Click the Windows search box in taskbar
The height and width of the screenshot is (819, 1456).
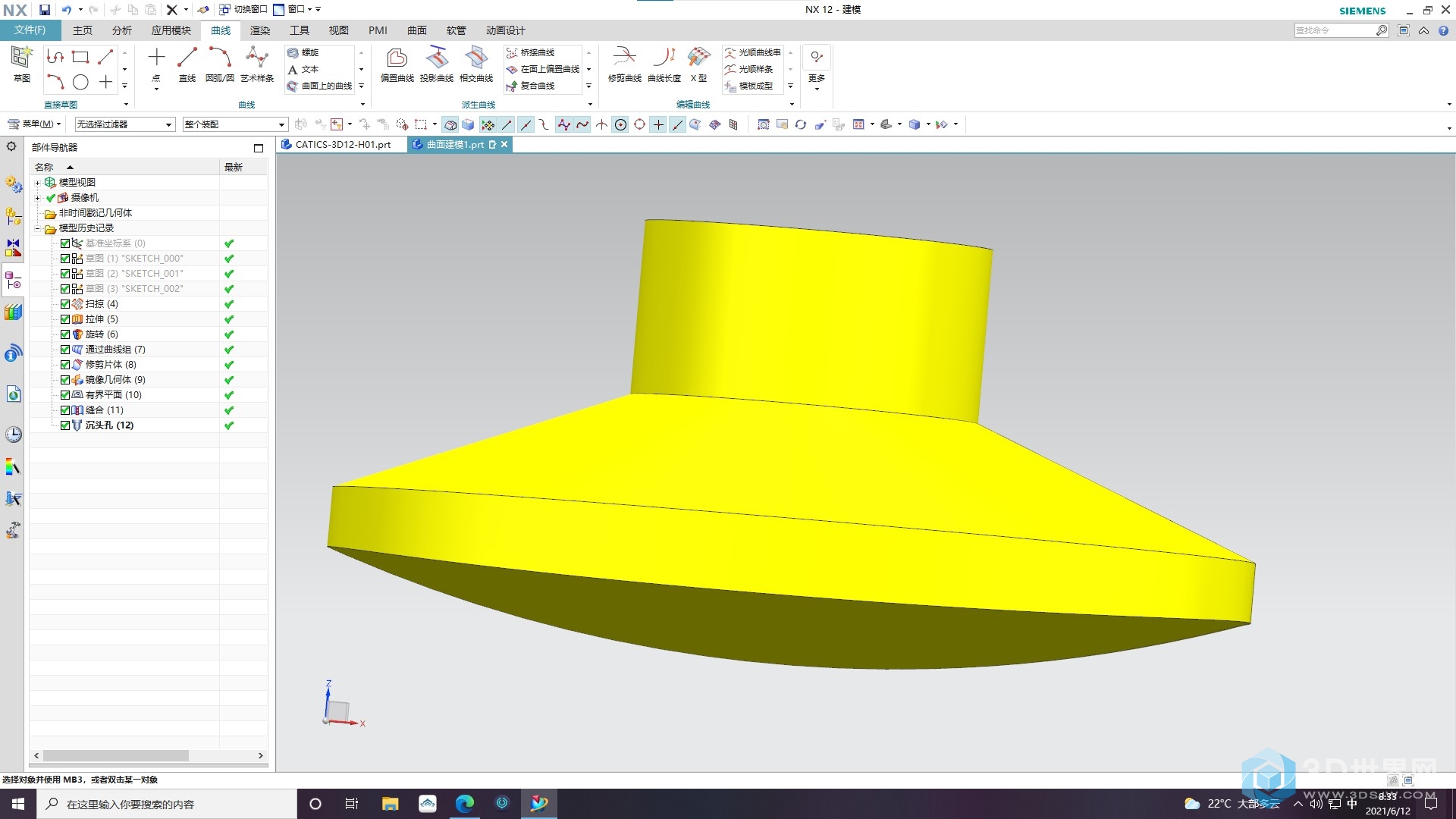(167, 804)
